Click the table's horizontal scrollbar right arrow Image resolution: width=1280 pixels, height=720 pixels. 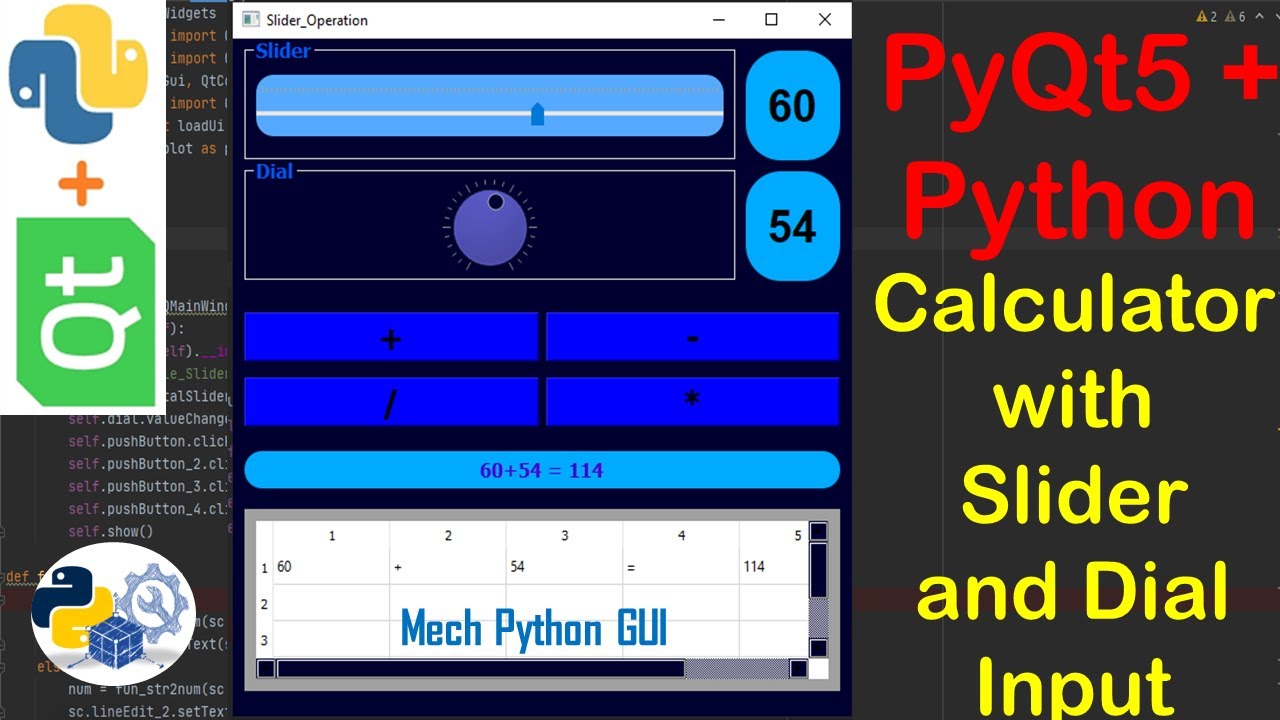(798, 669)
